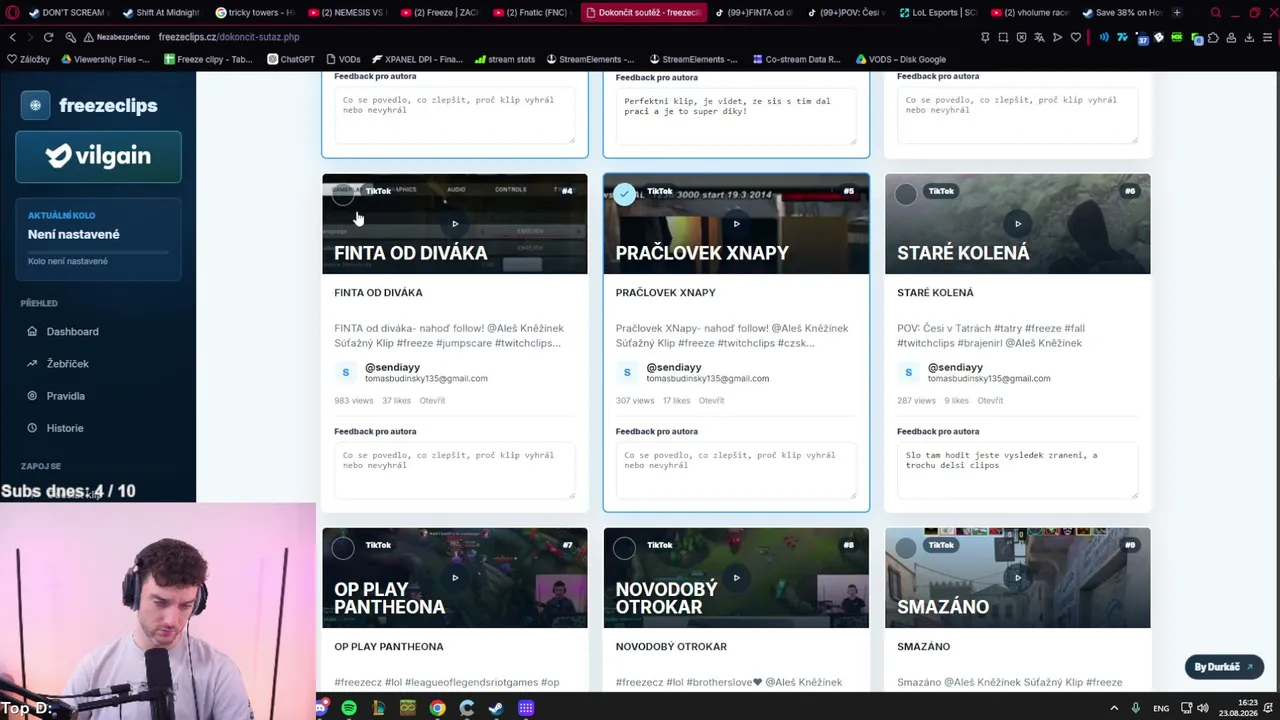Open the VODS – Disk Google bookmark
This screenshot has width=1280, height=720.
point(901,59)
